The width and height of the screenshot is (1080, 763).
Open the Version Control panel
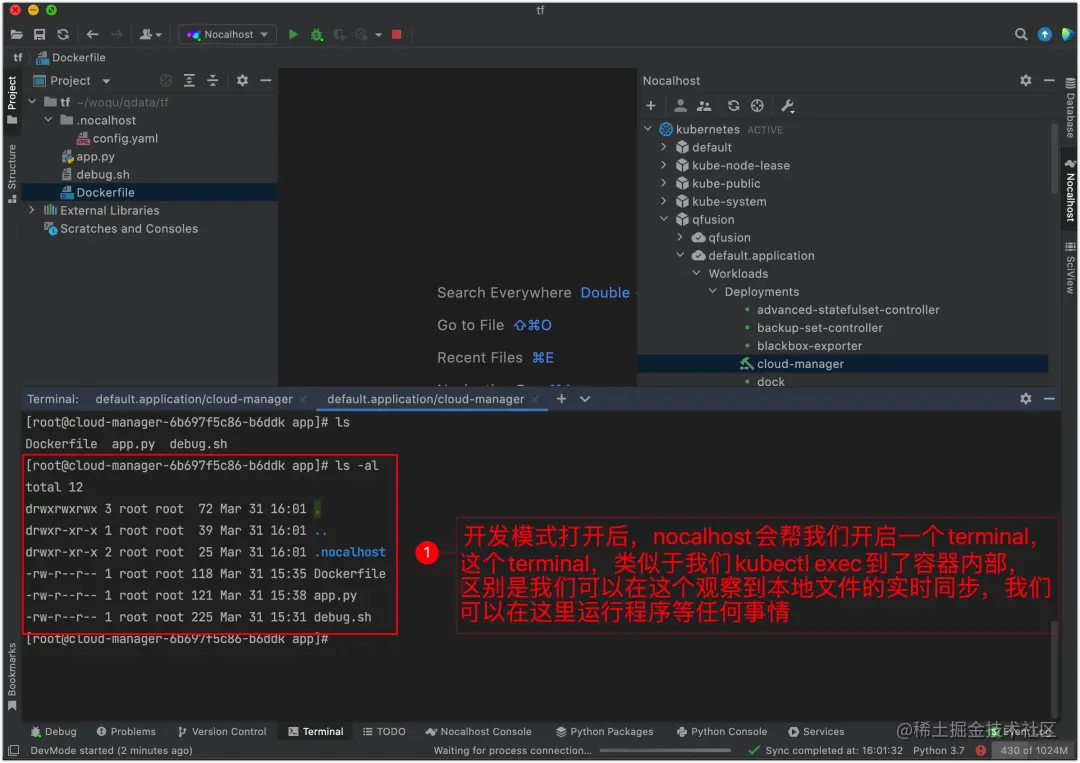point(222,731)
